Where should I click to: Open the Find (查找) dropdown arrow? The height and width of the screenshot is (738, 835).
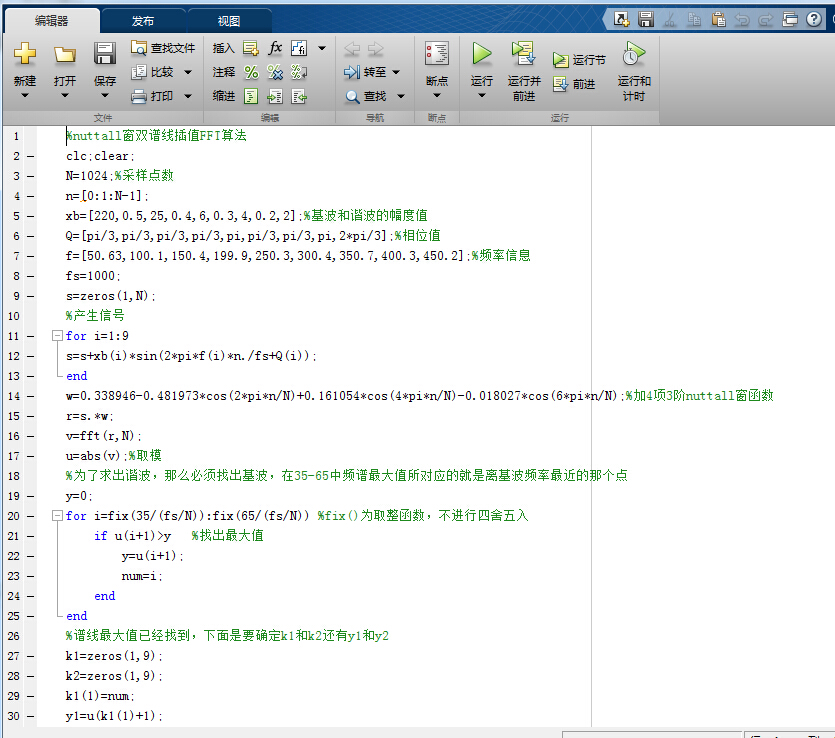coord(401,96)
